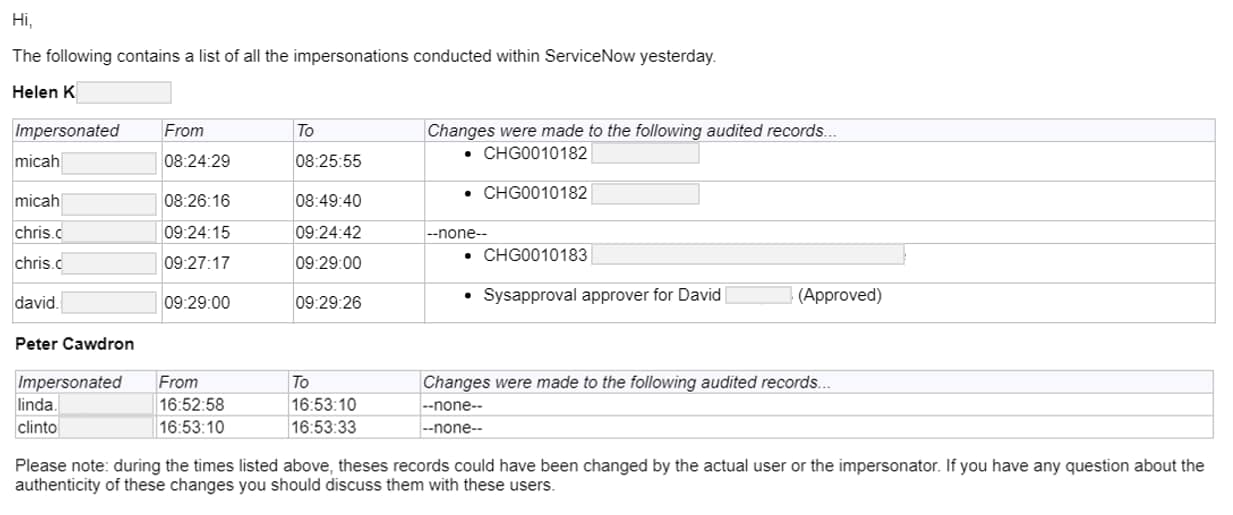Click the Impersonated header in Helen's table

tap(67, 130)
